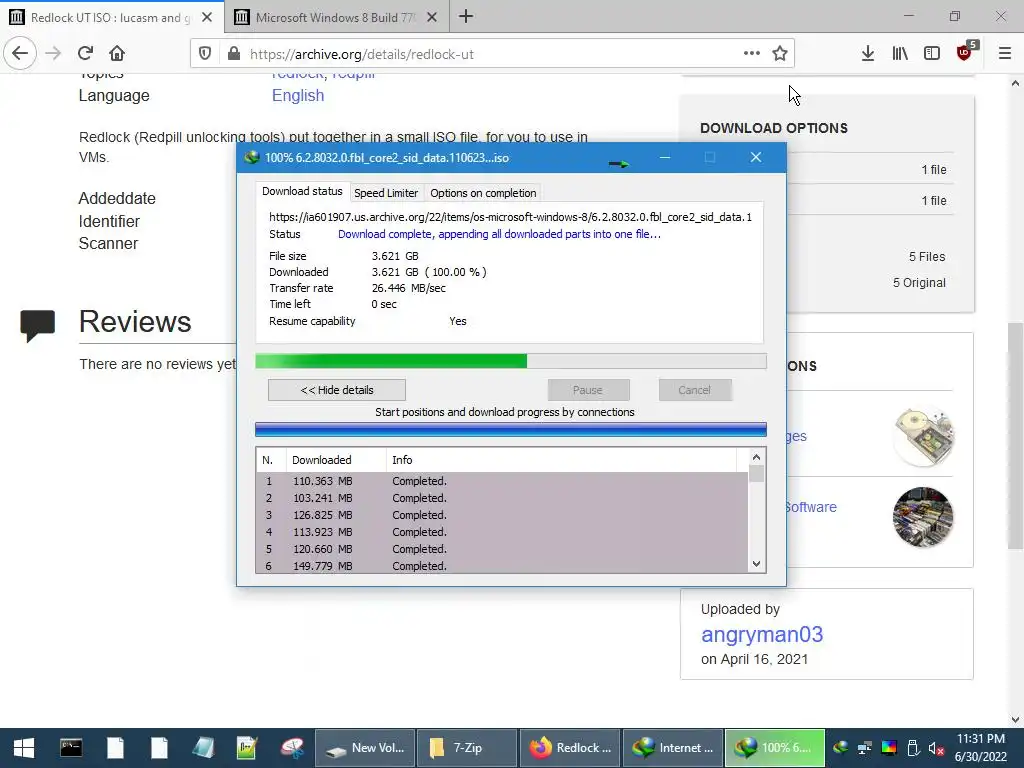This screenshot has height=768, width=1024.
Task: Click the Software collection link
Action: coord(810,507)
